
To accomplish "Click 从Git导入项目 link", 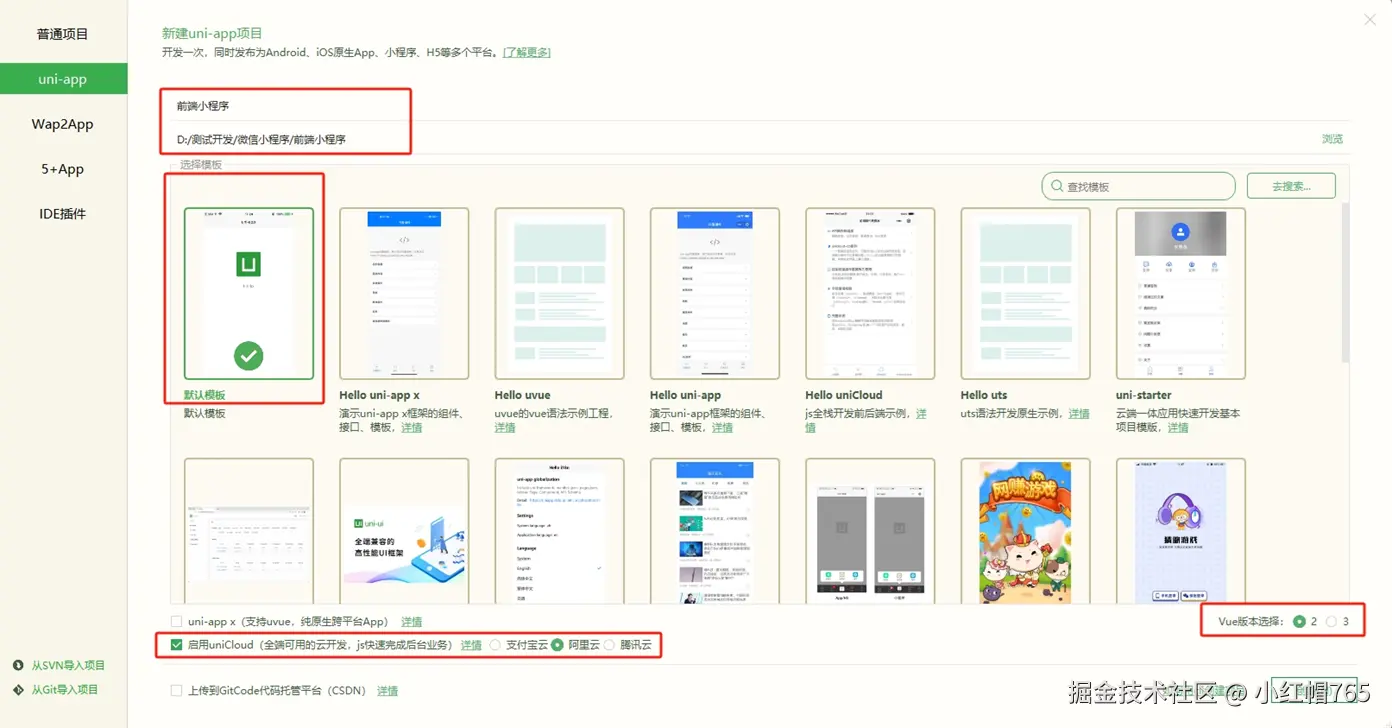I will coord(64,689).
